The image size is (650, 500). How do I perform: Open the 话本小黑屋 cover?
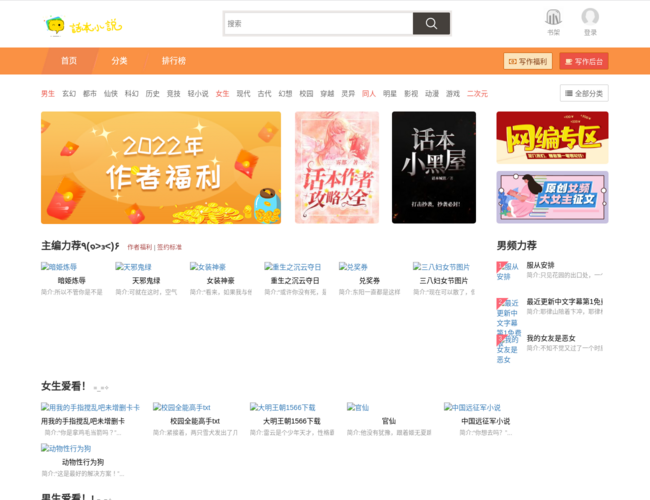(434, 167)
